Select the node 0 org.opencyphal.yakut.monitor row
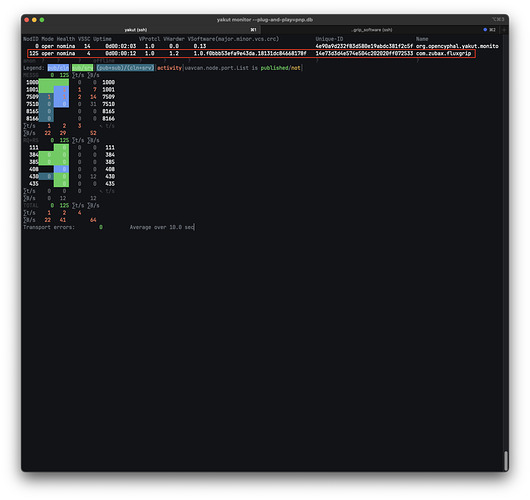 pos(261,46)
